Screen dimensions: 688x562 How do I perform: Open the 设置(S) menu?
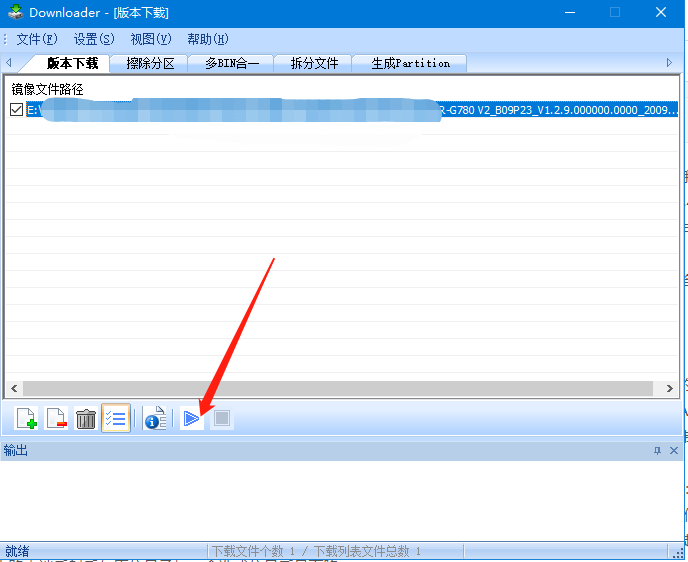[x=94, y=39]
